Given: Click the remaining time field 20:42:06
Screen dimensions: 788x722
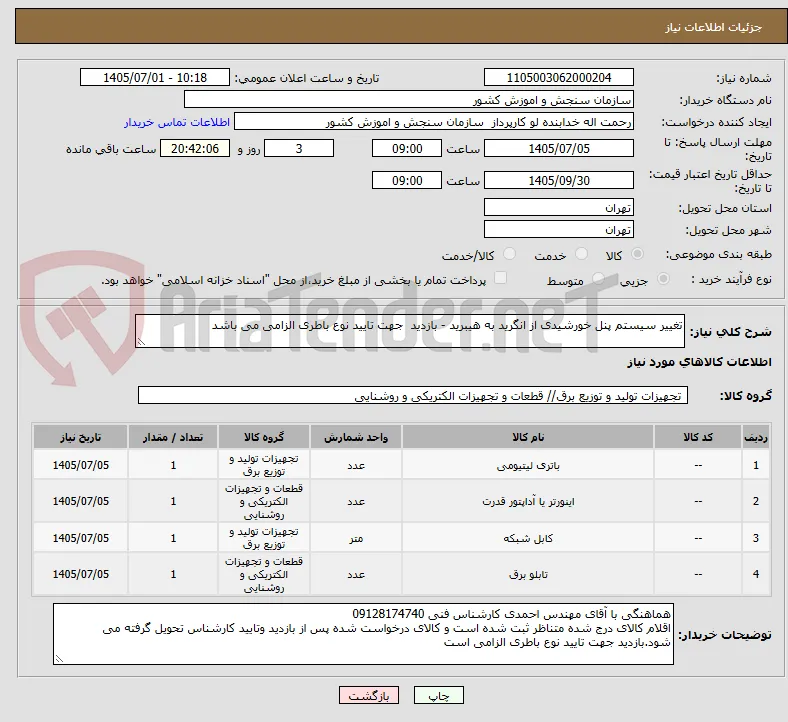Looking at the screenshot, I should (195, 149).
